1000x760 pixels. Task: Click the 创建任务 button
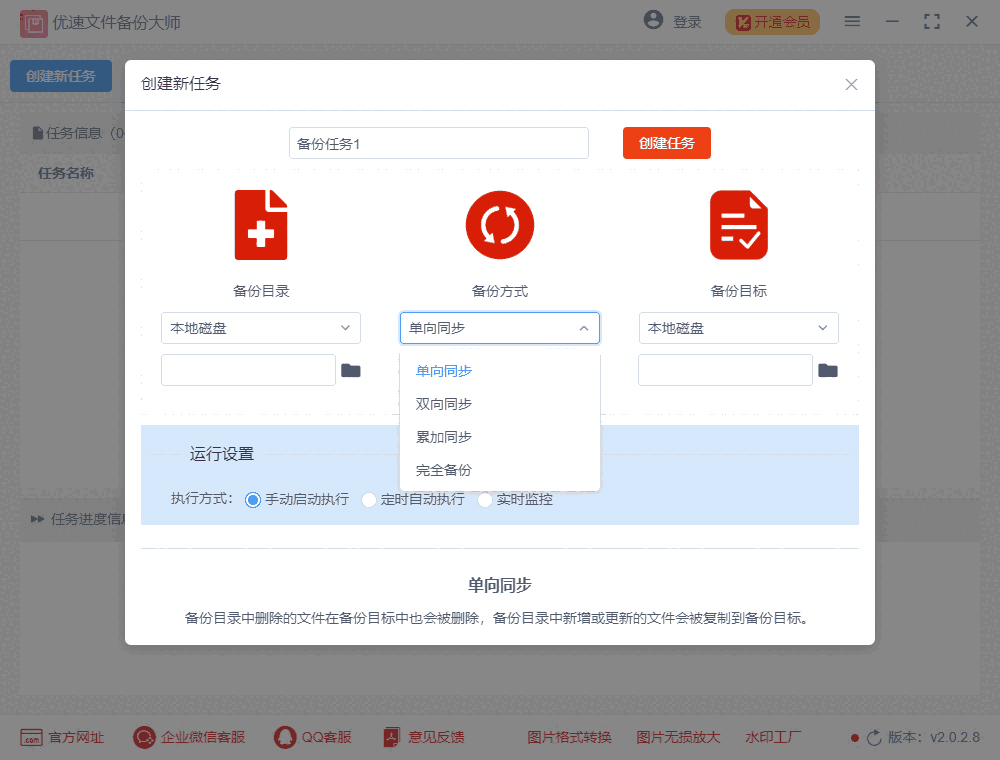click(x=667, y=143)
